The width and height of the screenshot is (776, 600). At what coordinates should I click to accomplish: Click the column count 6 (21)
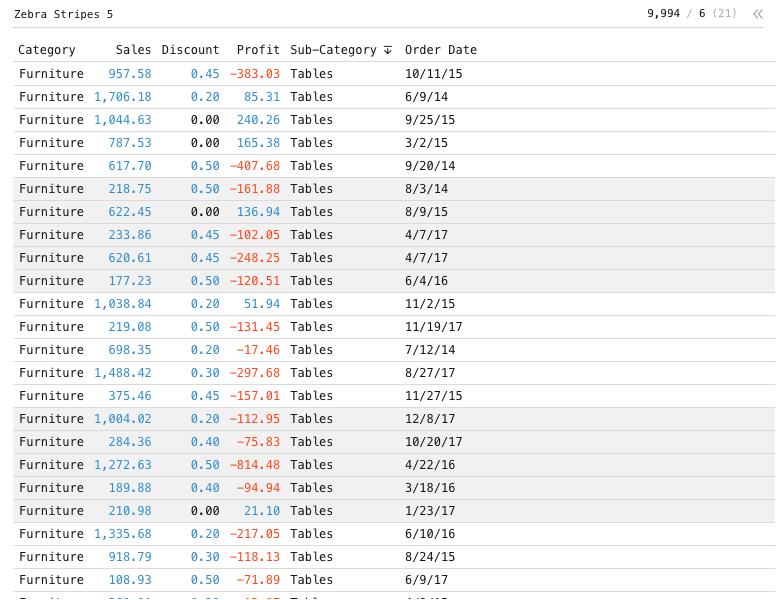718,13
